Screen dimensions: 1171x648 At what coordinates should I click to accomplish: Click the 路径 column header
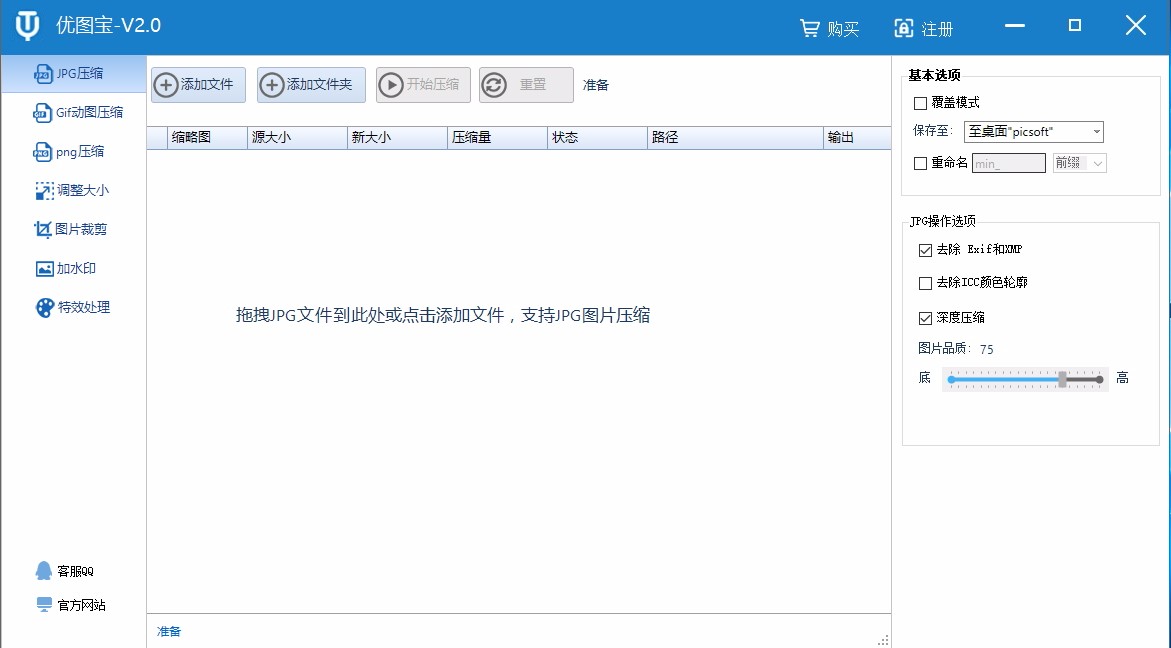click(736, 137)
